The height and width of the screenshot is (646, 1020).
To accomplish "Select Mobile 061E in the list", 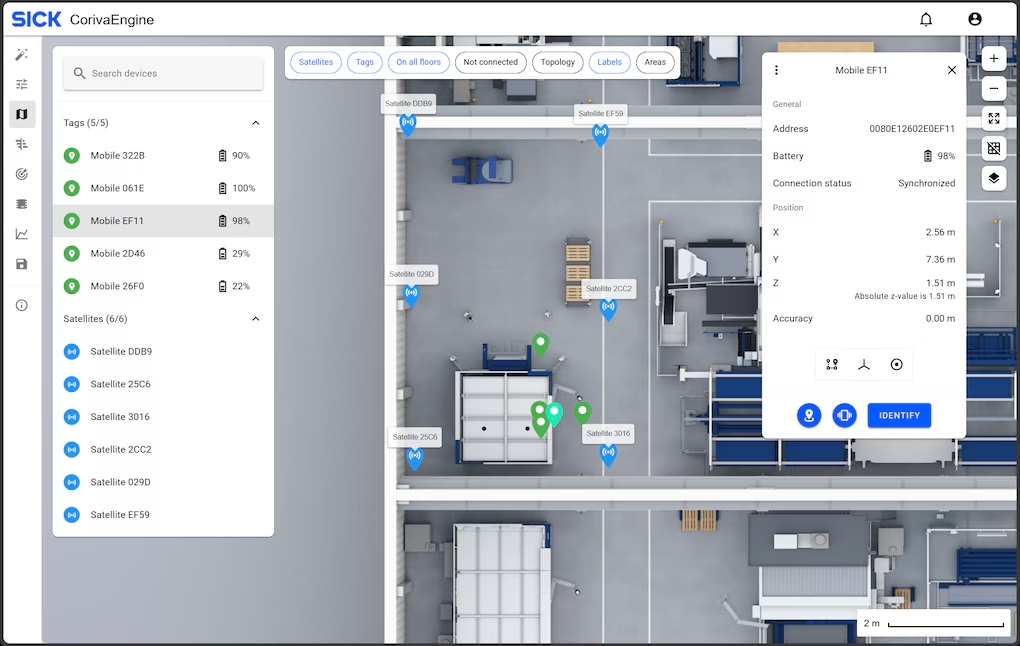I will (163, 188).
